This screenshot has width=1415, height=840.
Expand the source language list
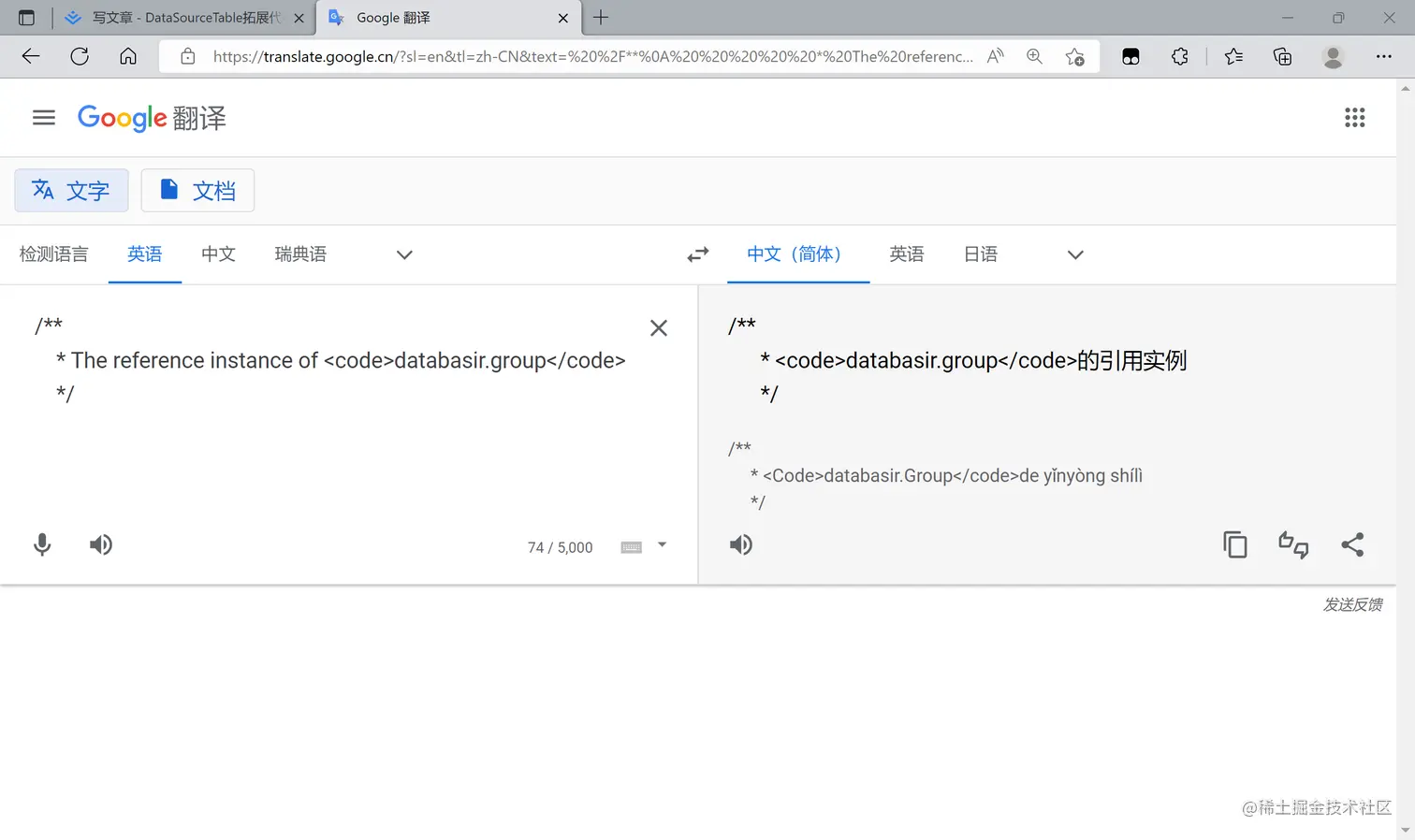coord(404,254)
